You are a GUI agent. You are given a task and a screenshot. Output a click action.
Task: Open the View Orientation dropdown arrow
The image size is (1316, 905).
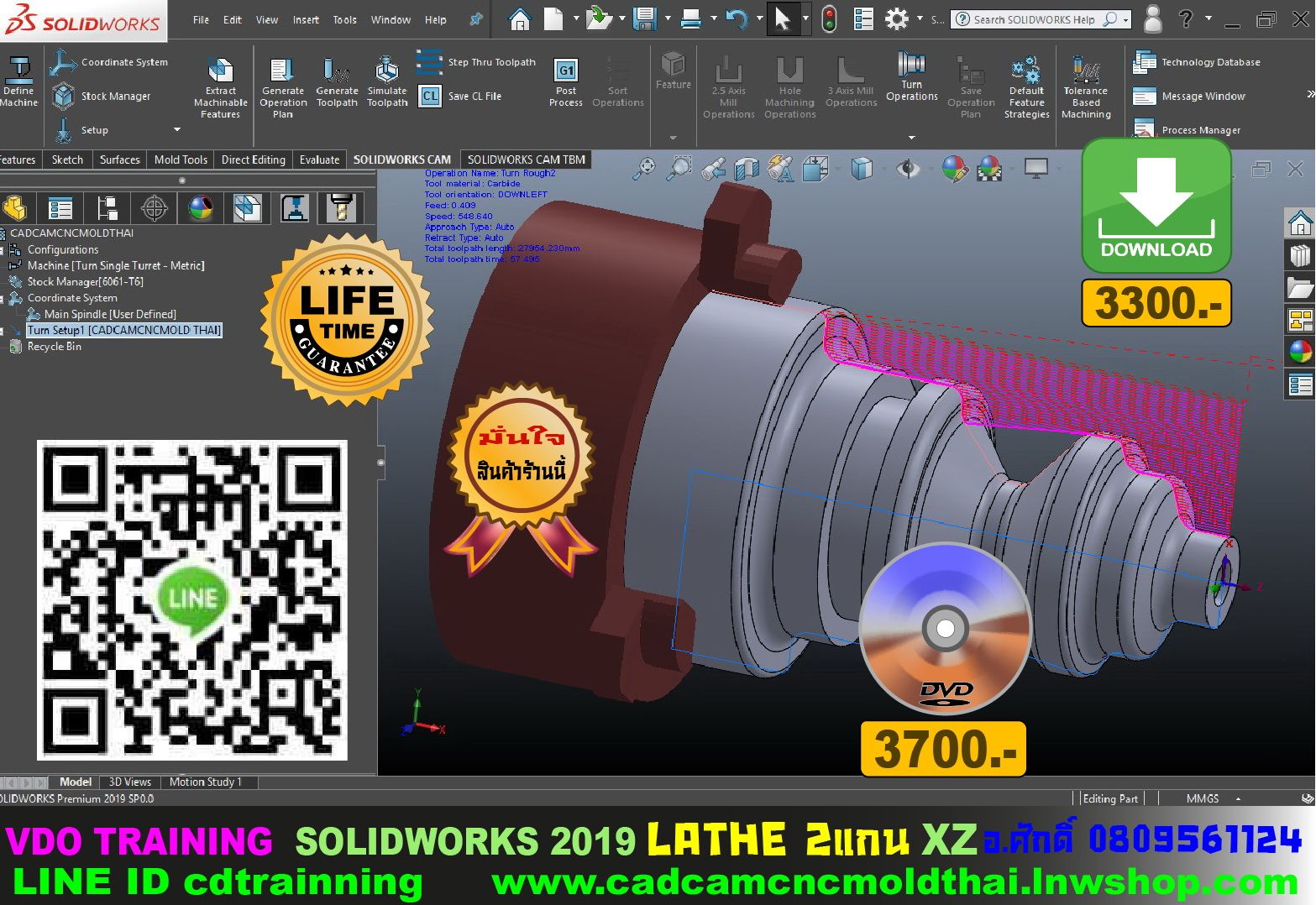(883, 170)
